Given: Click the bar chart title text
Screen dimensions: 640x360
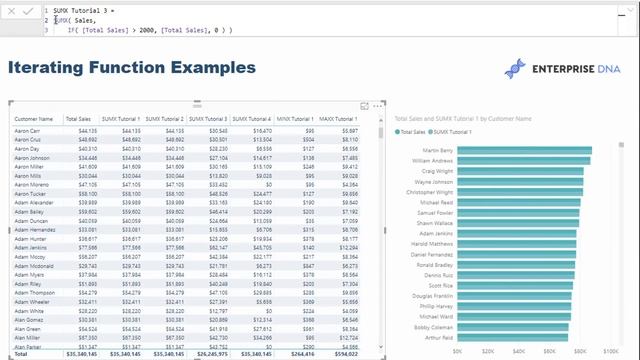Looking at the screenshot, I should coord(463,119).
